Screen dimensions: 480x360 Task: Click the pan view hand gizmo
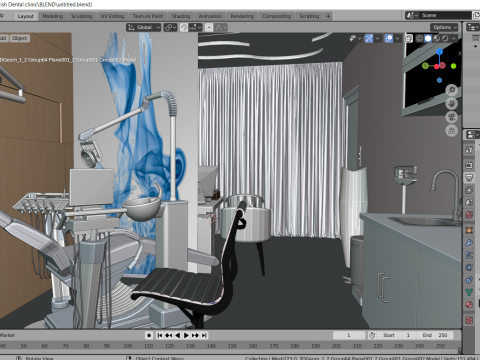(x=452, y=104)
